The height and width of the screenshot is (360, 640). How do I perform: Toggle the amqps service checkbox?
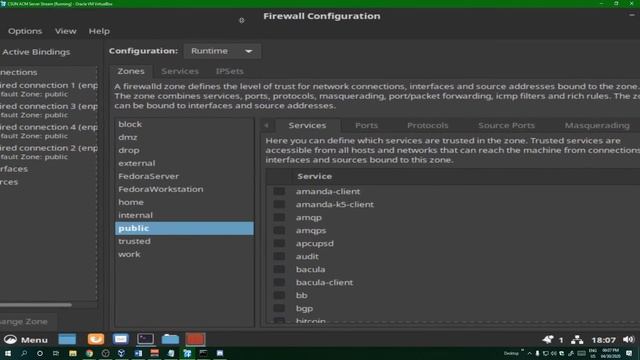pos(279,230)
